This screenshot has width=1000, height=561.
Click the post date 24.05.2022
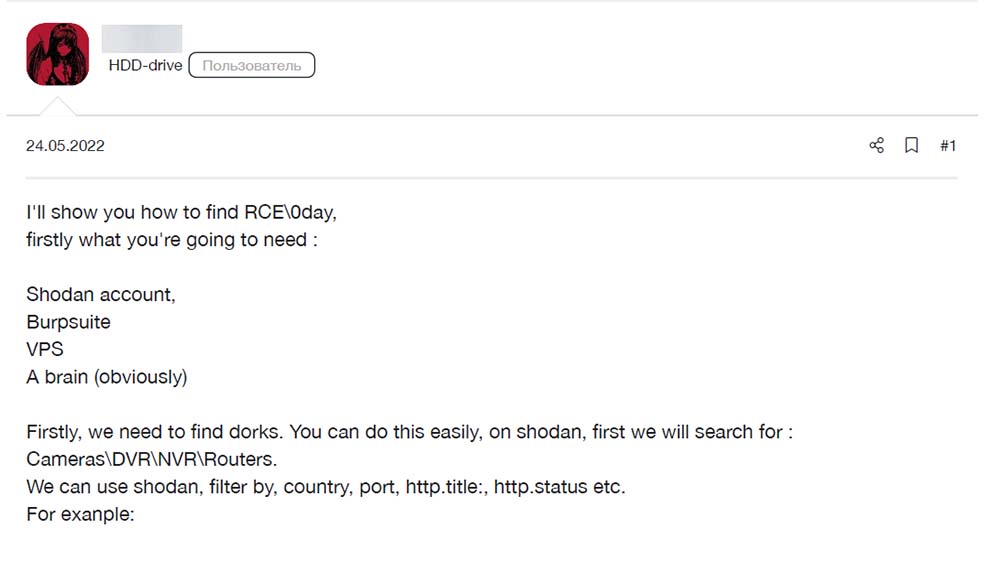[65, 146]
